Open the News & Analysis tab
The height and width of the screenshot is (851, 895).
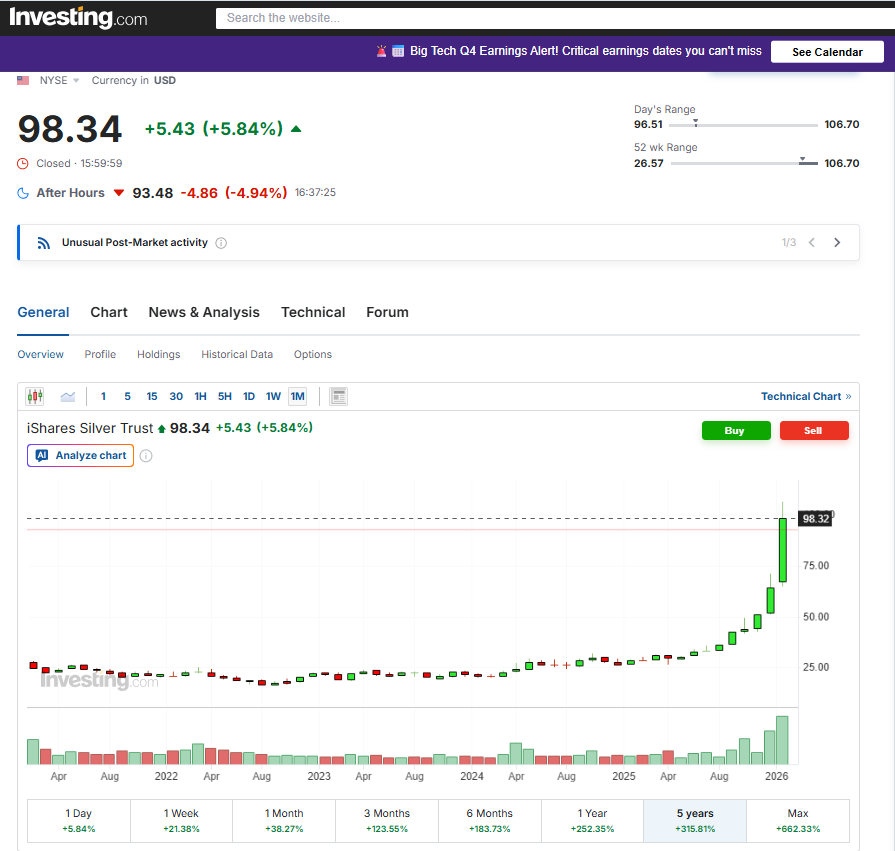coord(204,312)
